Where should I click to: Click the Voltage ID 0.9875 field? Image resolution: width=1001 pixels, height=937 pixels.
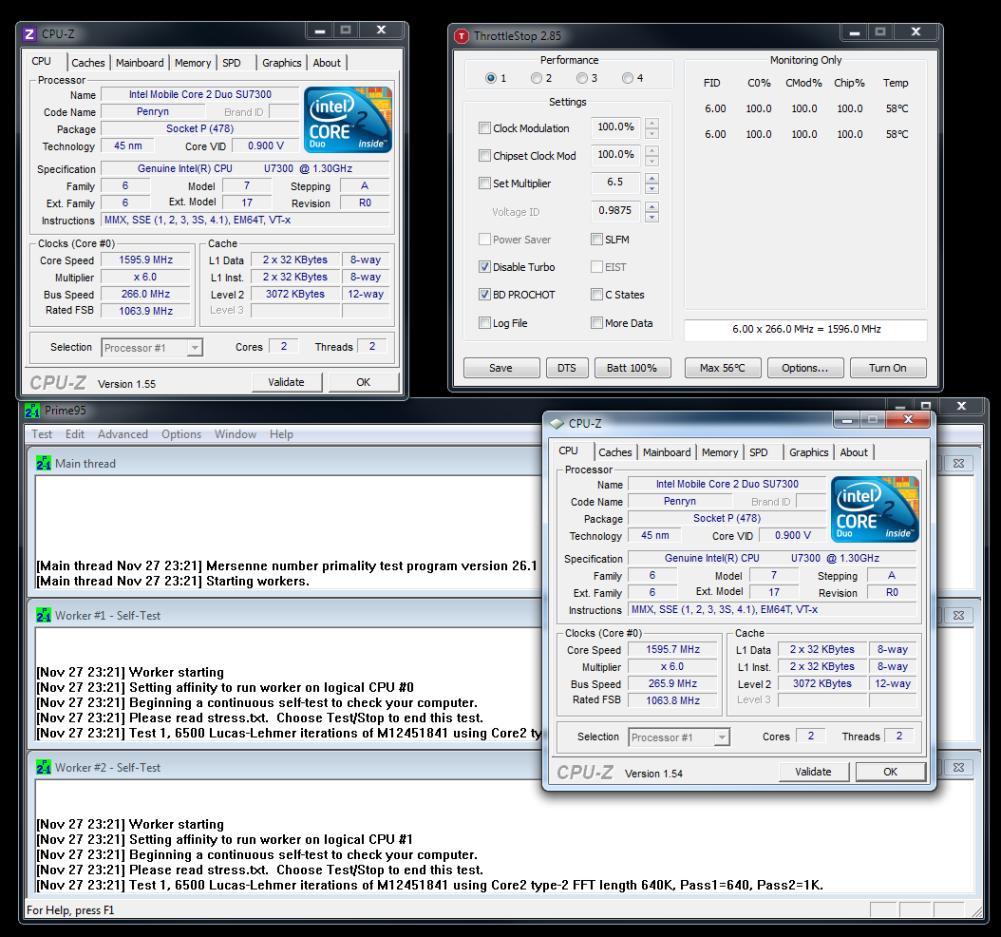pyautogui.click(x=615, y=211)
